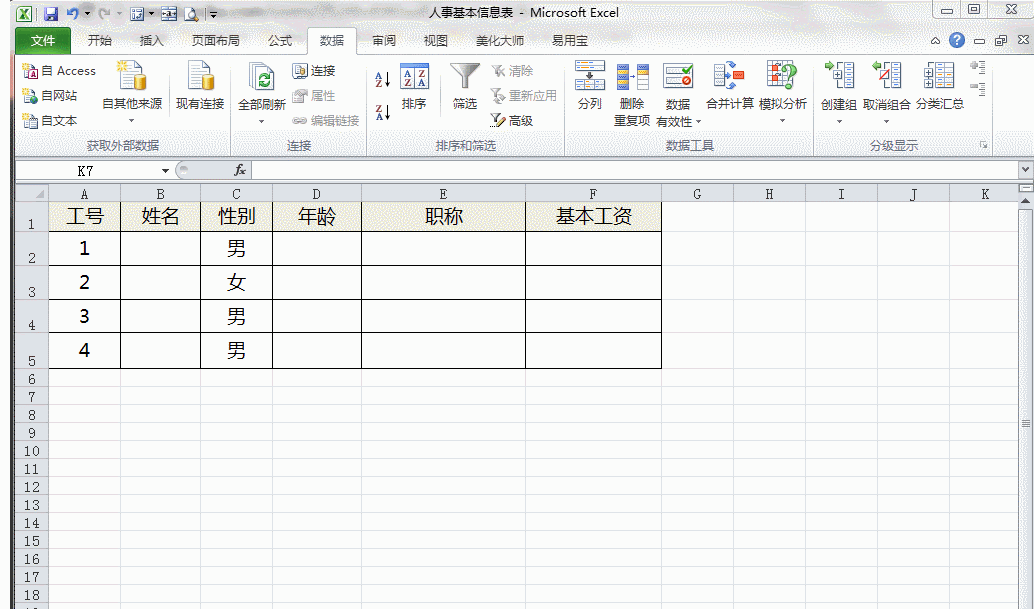Sort descending with Z-A icon
1034x609 pixels.
point(382,112)
